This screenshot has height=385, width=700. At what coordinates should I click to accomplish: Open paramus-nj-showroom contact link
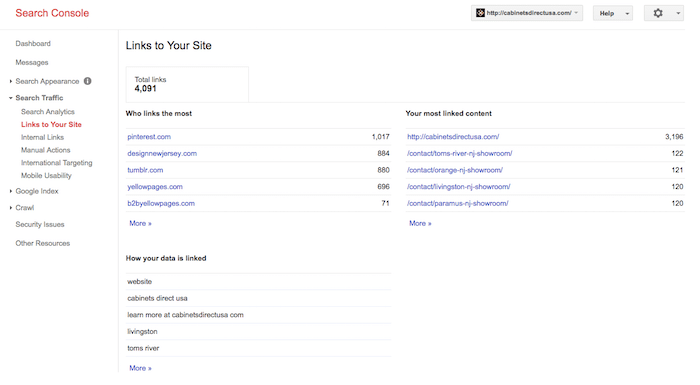point(458,203)
